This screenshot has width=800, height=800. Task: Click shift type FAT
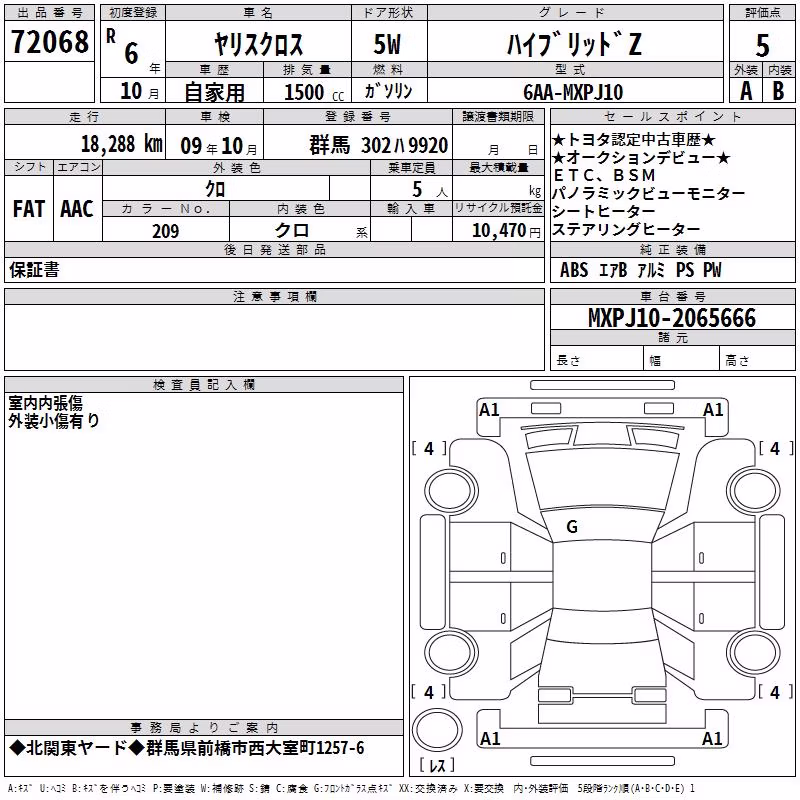pyautogui.click(x=29, y=209)
